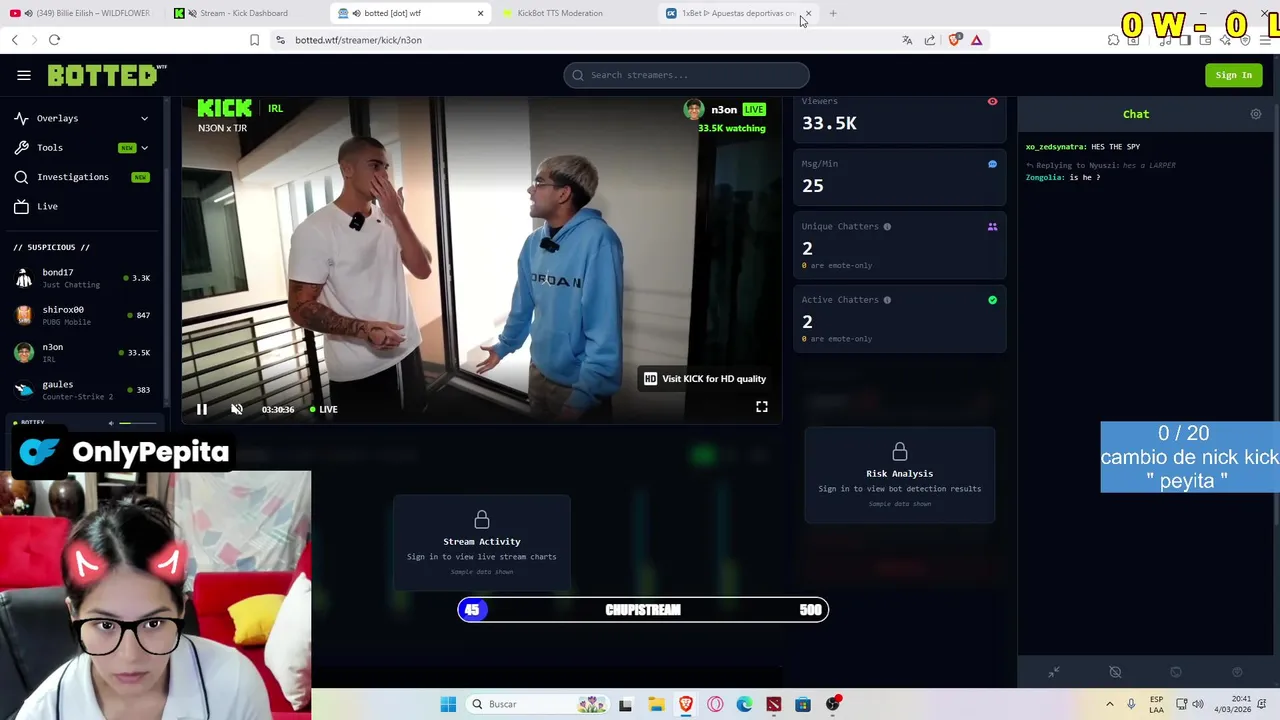
Task: Show hidden system tray icons
Action: click(1109, 704)
